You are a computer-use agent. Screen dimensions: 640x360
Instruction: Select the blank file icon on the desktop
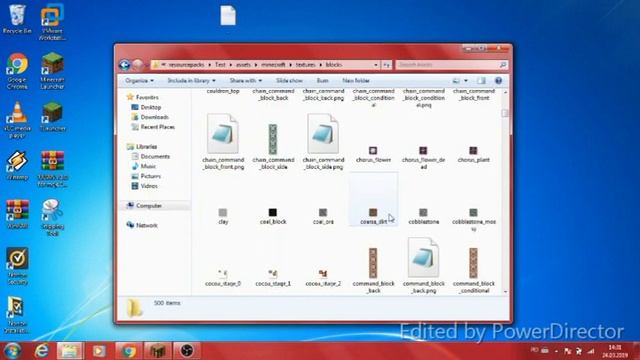coord(228,16)
